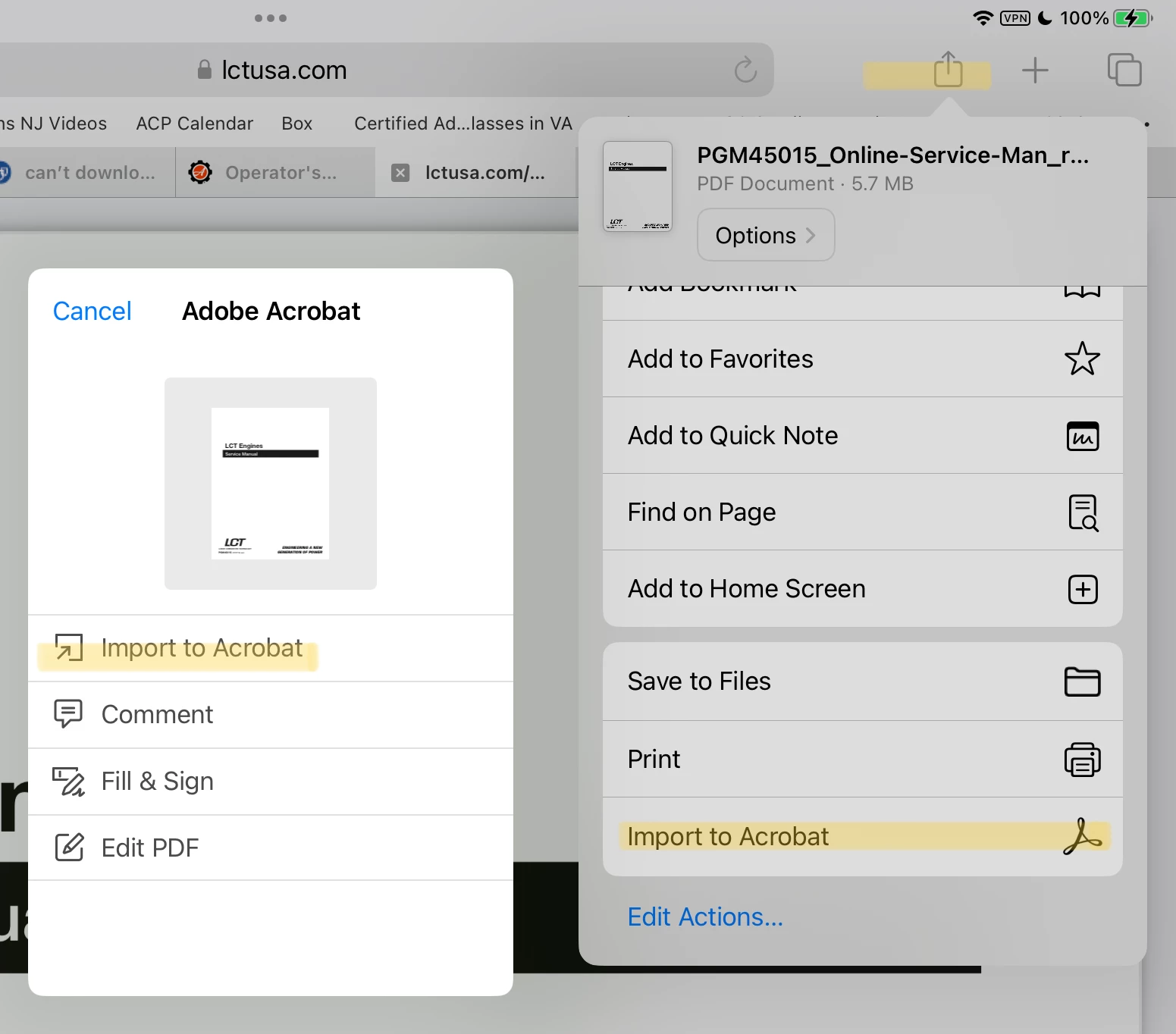Tap the Adobe Acrobat dialog title
The height and width of the screenshot is (1034, 1176).
(271, 311)
